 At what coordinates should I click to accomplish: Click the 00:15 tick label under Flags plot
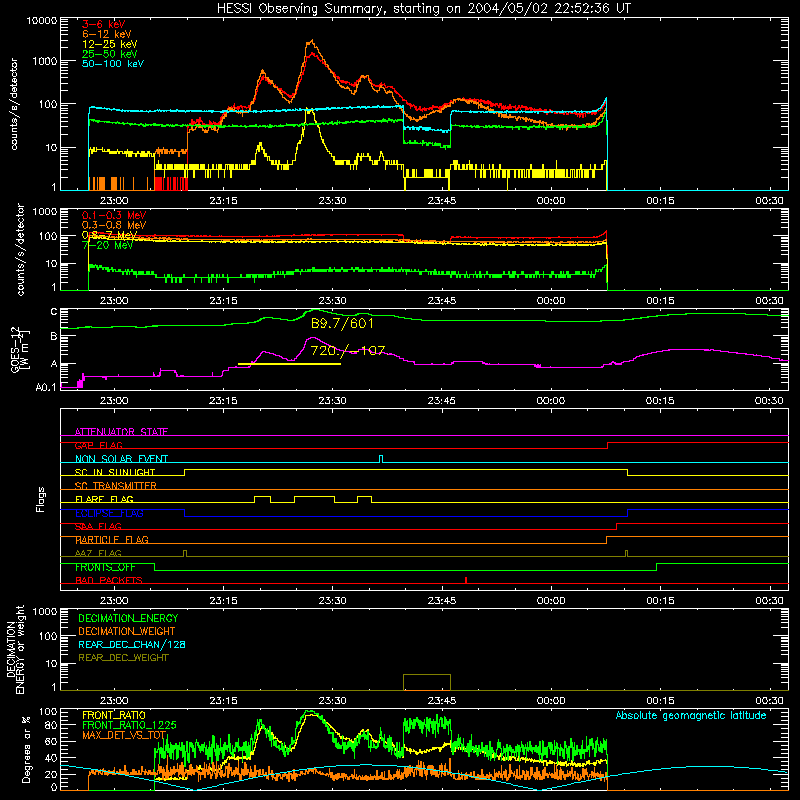coord(660,601)
